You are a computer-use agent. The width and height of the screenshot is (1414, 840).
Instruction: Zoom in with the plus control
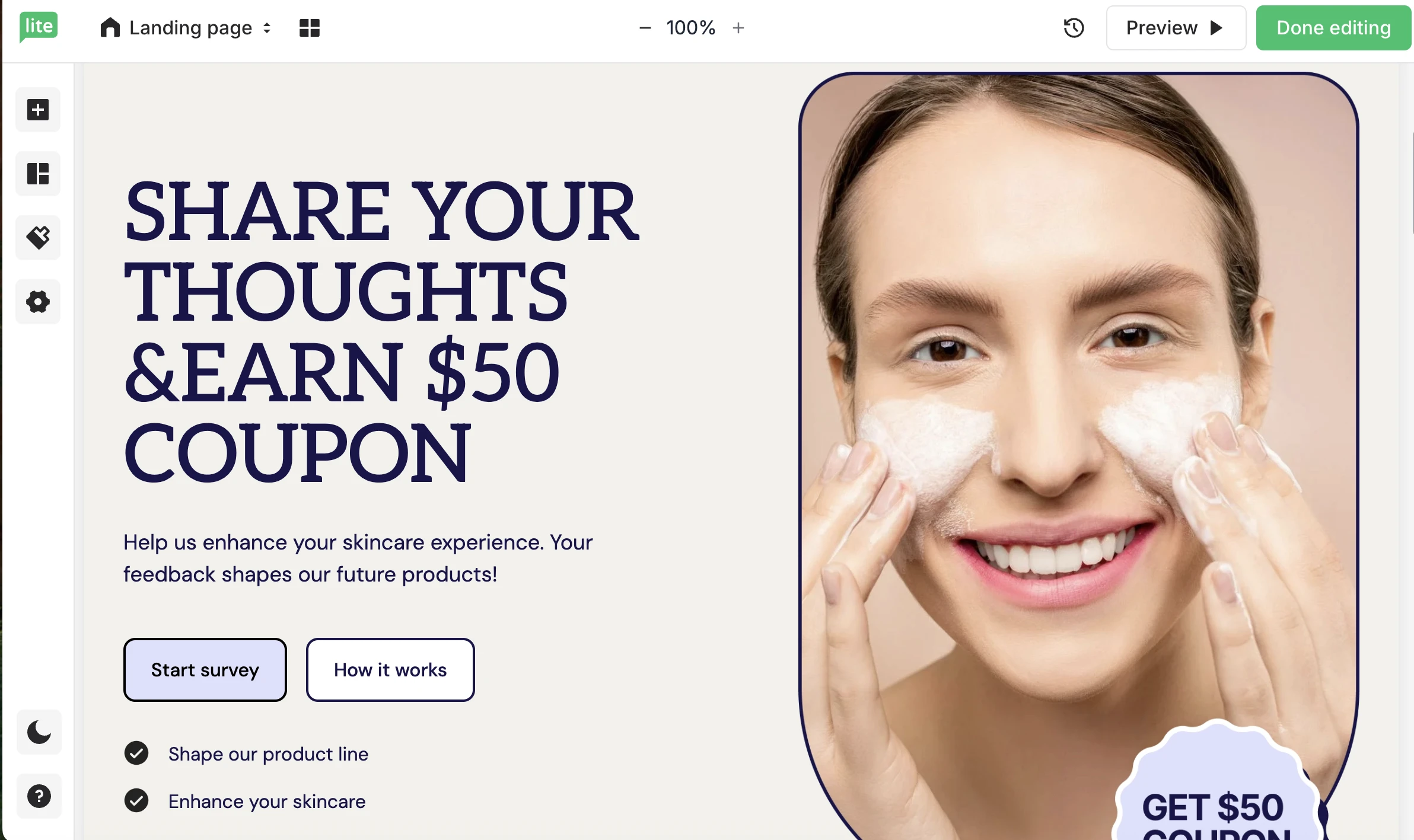click(x=738, y=28)
